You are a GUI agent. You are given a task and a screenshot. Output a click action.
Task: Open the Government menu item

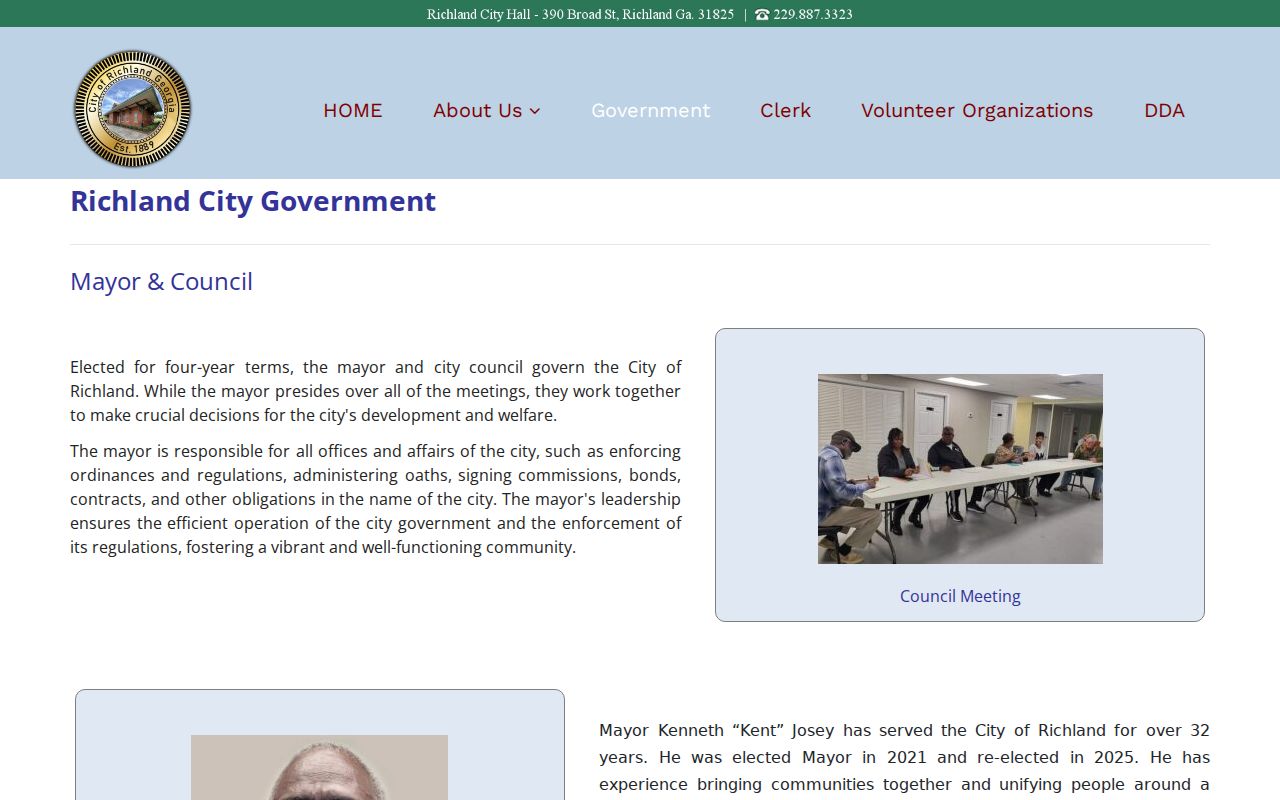tap(650, 110)
